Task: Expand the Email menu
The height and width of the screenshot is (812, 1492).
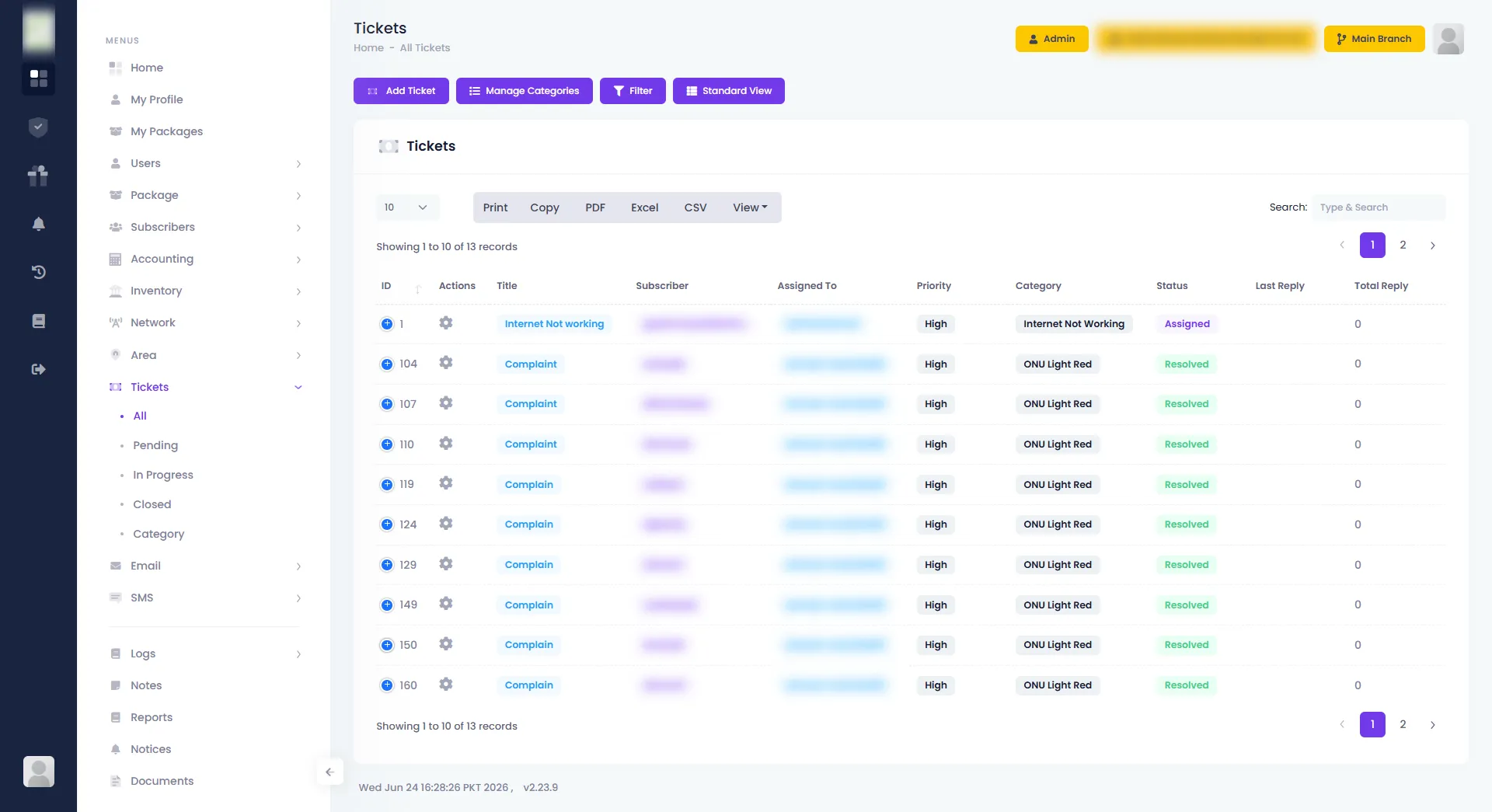Action: coord(205,566)
